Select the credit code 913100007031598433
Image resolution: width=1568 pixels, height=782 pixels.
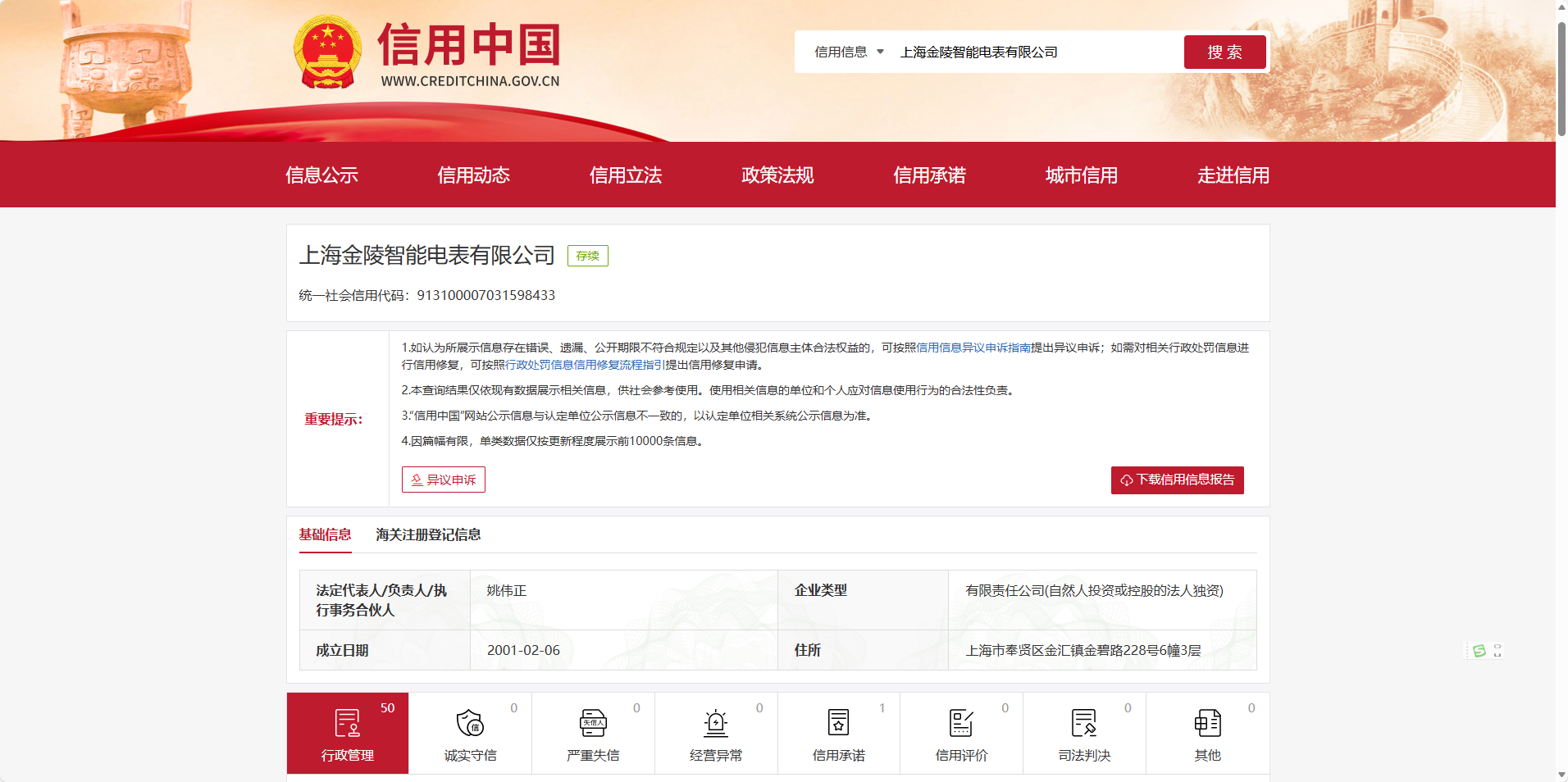486,295
